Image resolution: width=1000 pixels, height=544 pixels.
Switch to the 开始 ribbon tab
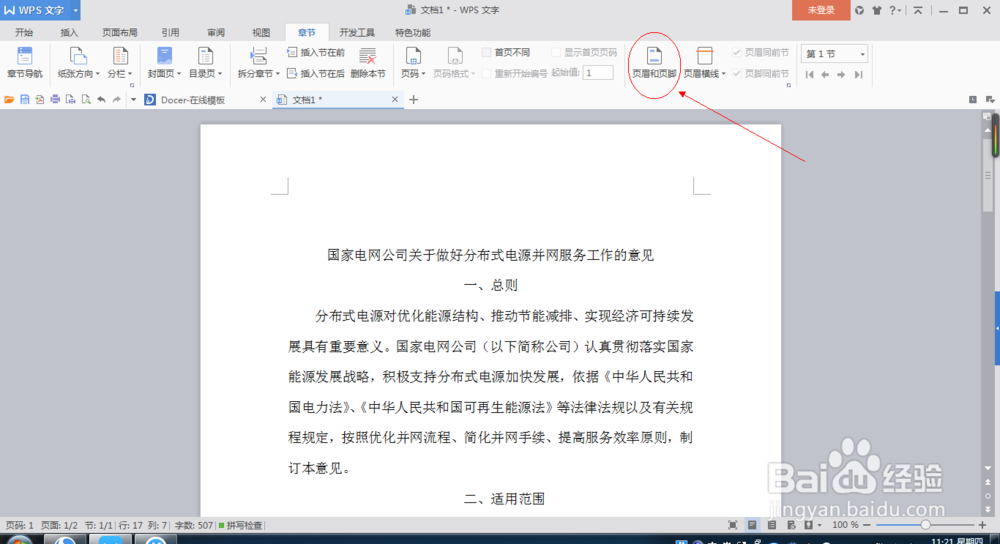24,33
